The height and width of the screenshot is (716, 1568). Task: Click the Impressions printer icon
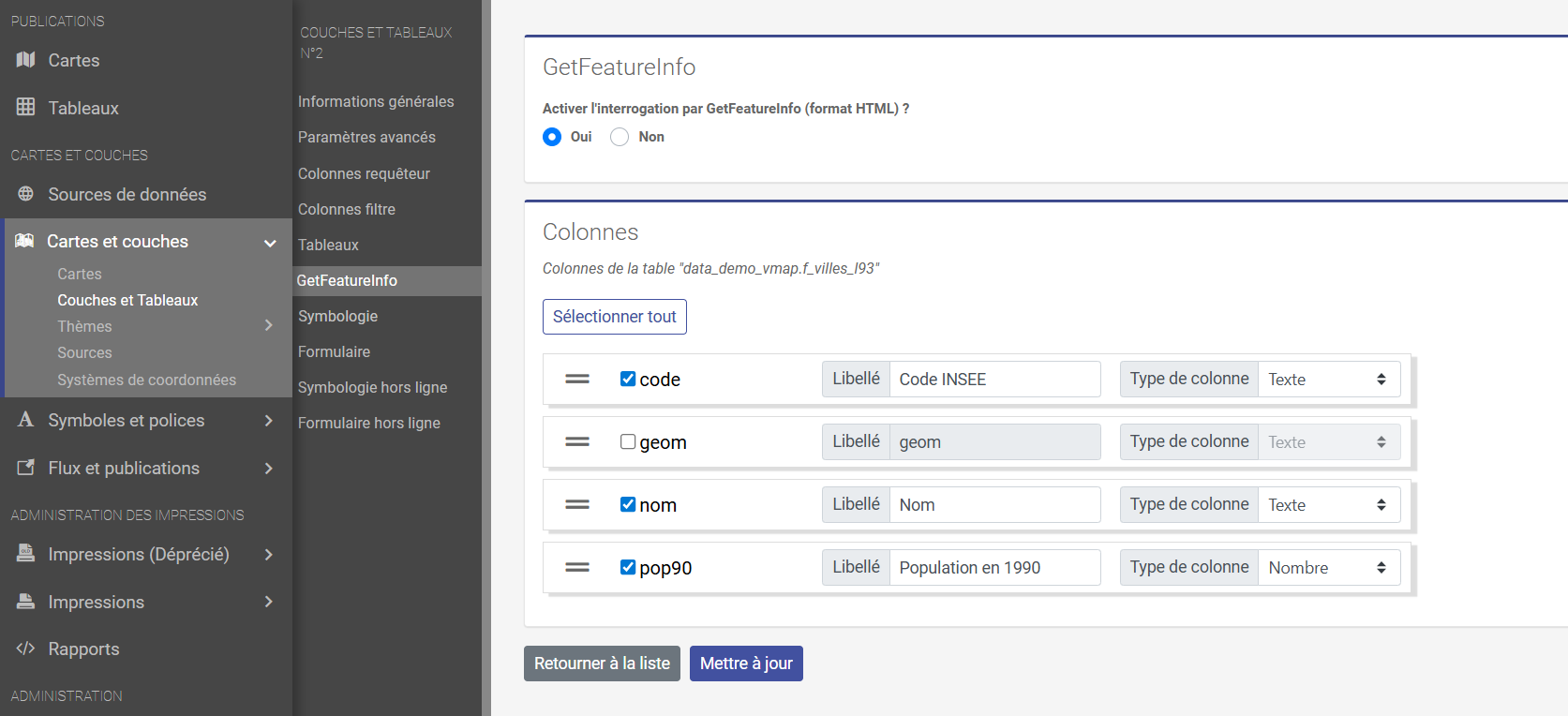(25, 602)
